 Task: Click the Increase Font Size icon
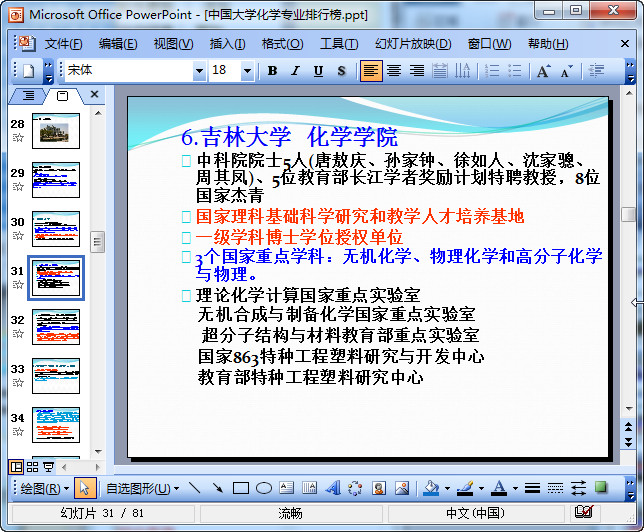[543, 71]
